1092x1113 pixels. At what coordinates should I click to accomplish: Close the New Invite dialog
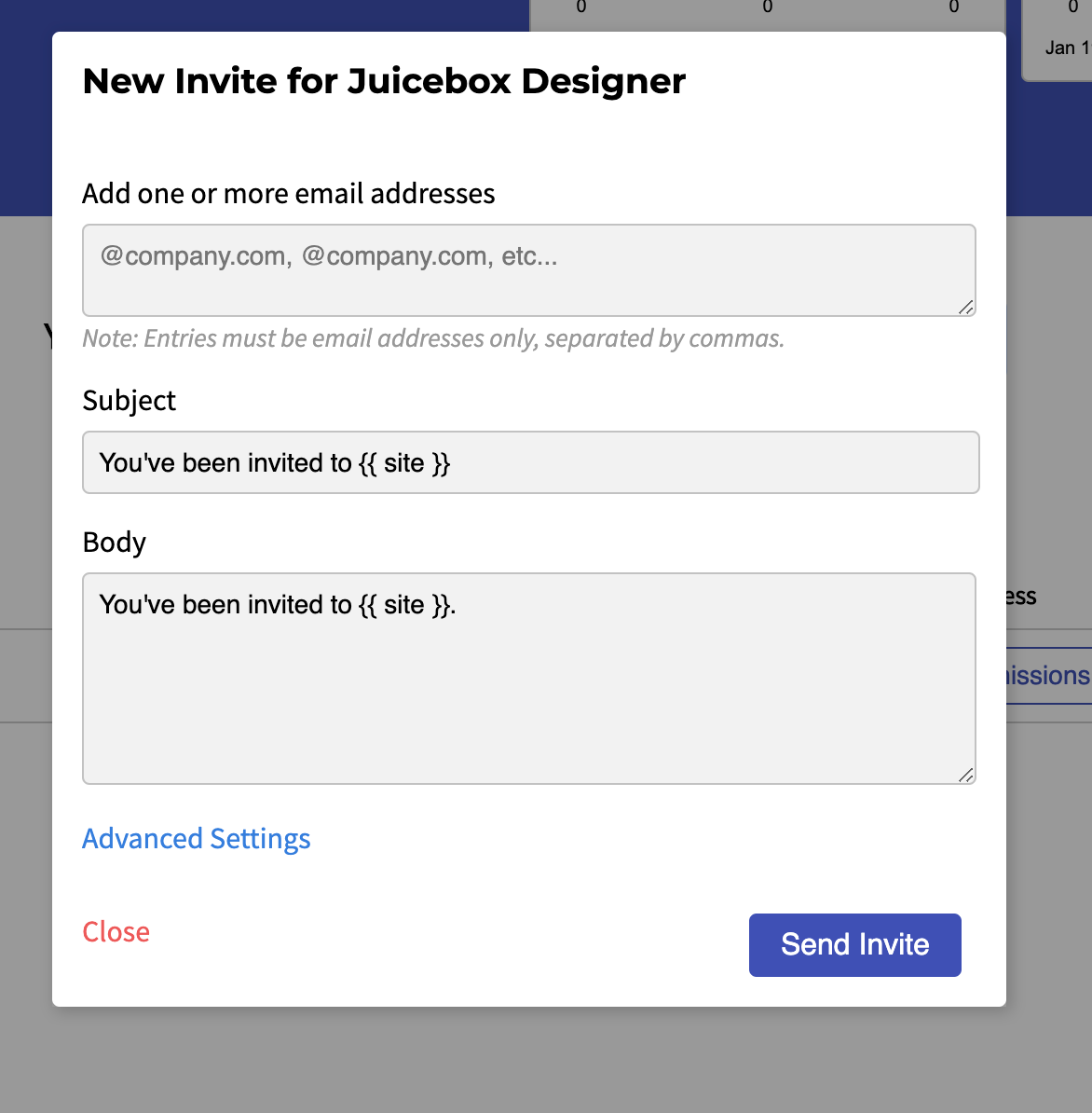pos(116,931)
